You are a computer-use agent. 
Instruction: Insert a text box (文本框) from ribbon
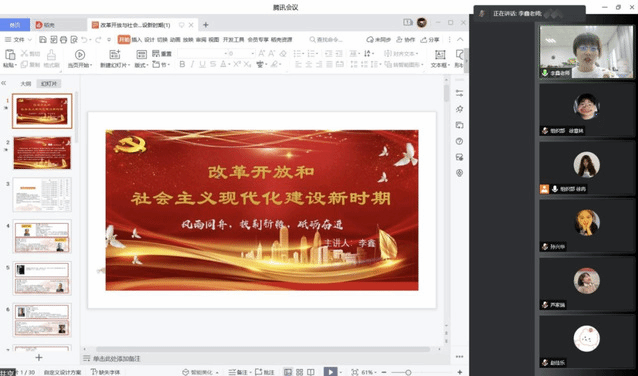tap(440, 58)
